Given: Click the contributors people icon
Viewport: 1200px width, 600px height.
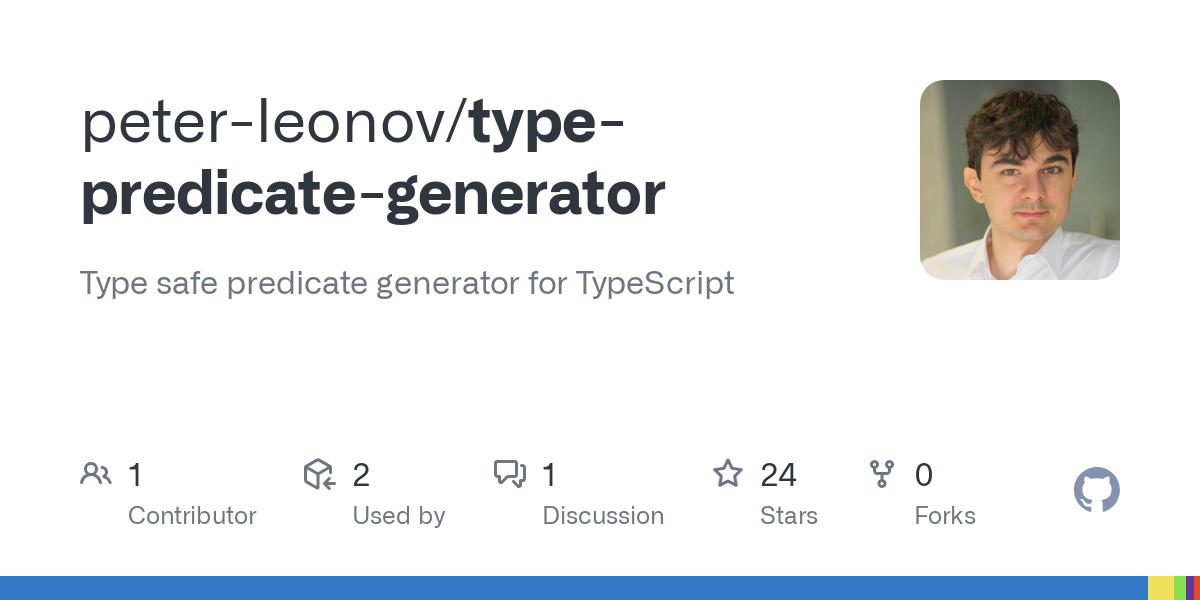Looking at the screenshot, I should pos(96,474).
